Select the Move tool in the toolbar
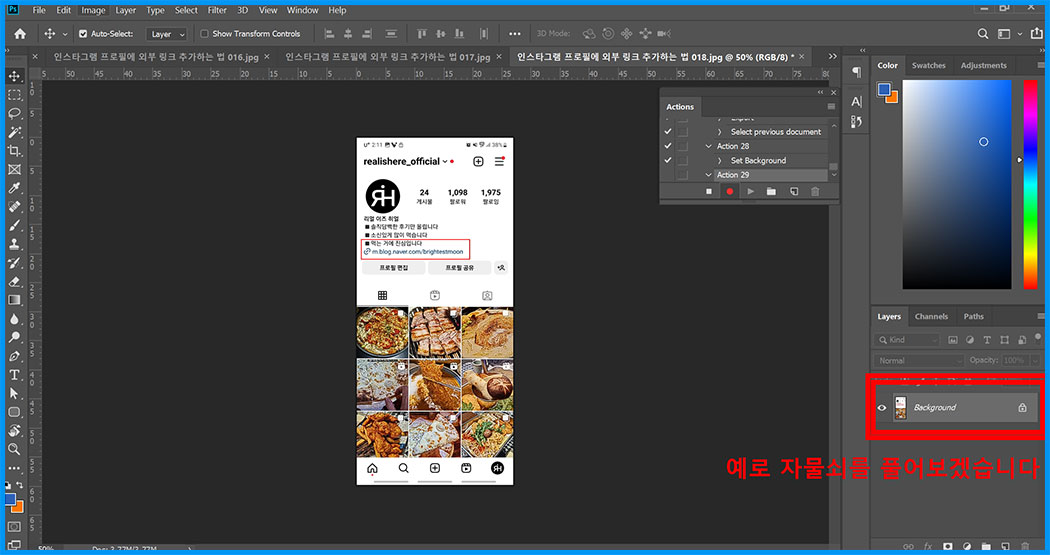The image size is (1050, 555). 14,76
